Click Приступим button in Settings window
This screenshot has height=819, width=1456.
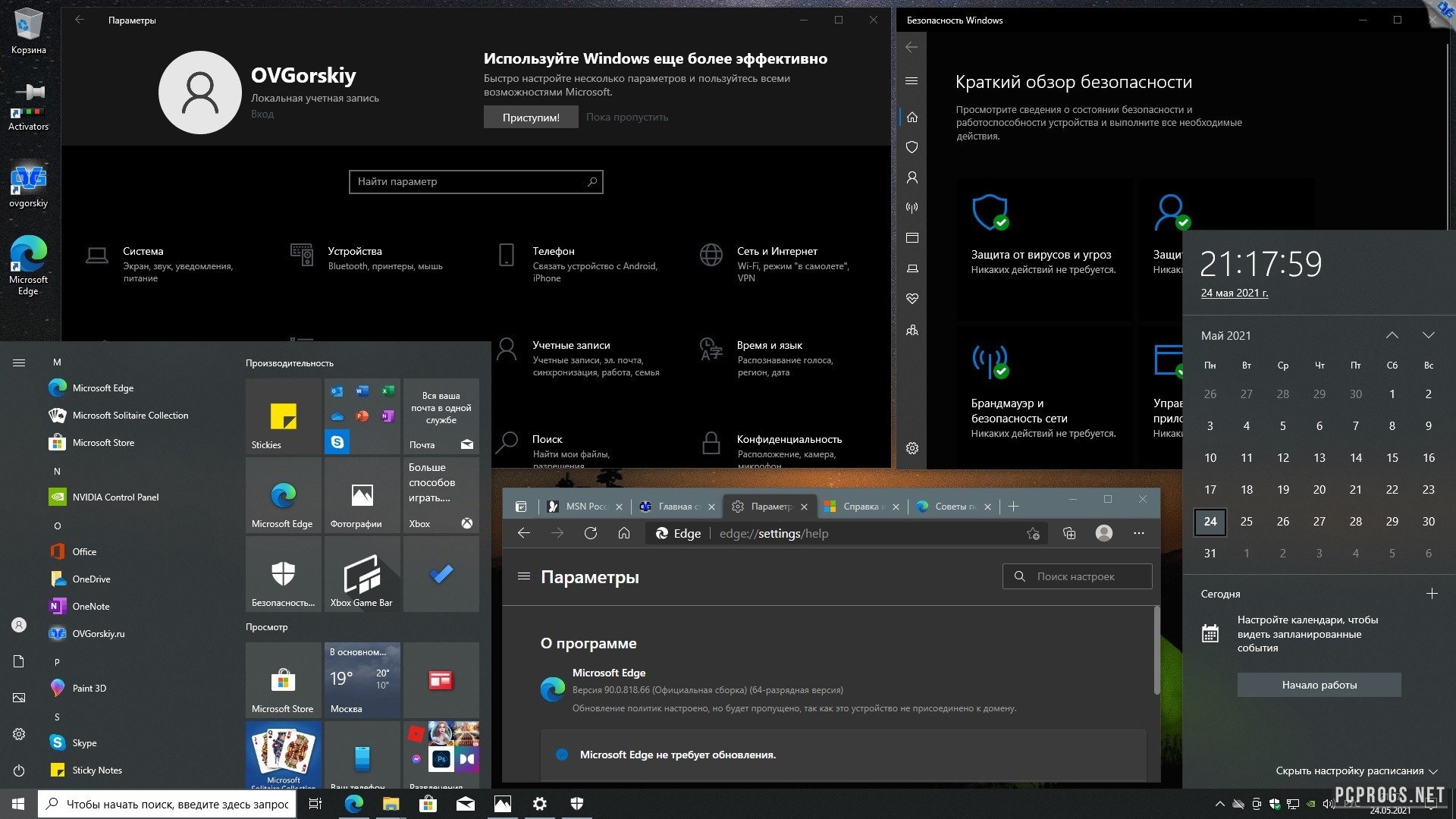[531, 116]
